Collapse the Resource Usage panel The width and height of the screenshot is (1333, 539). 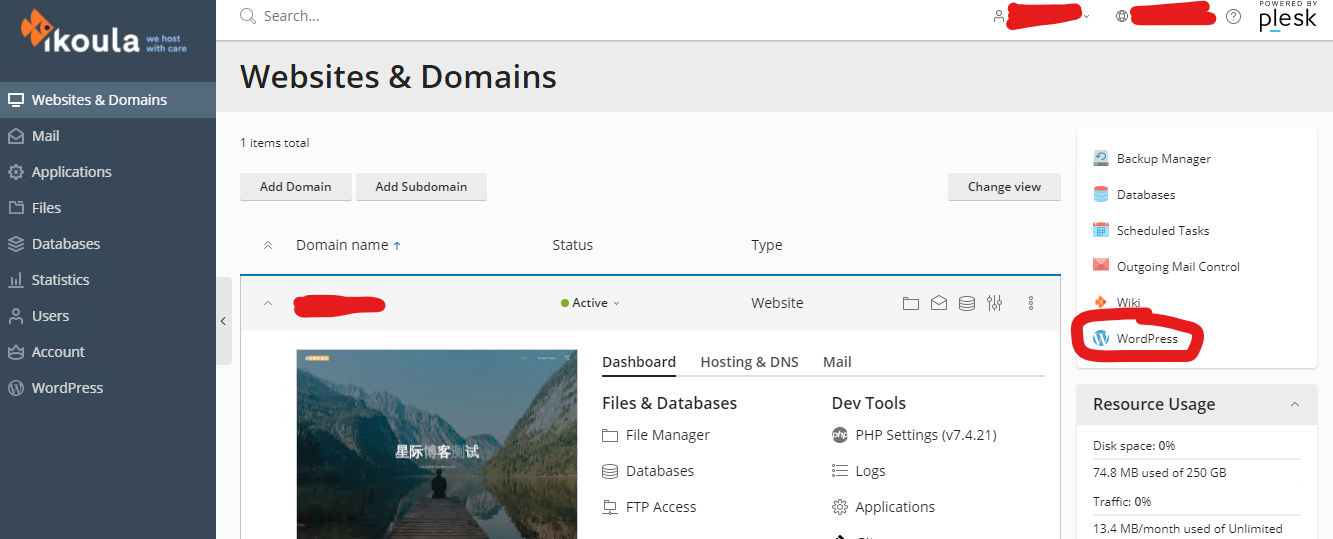pos(1295,404)
